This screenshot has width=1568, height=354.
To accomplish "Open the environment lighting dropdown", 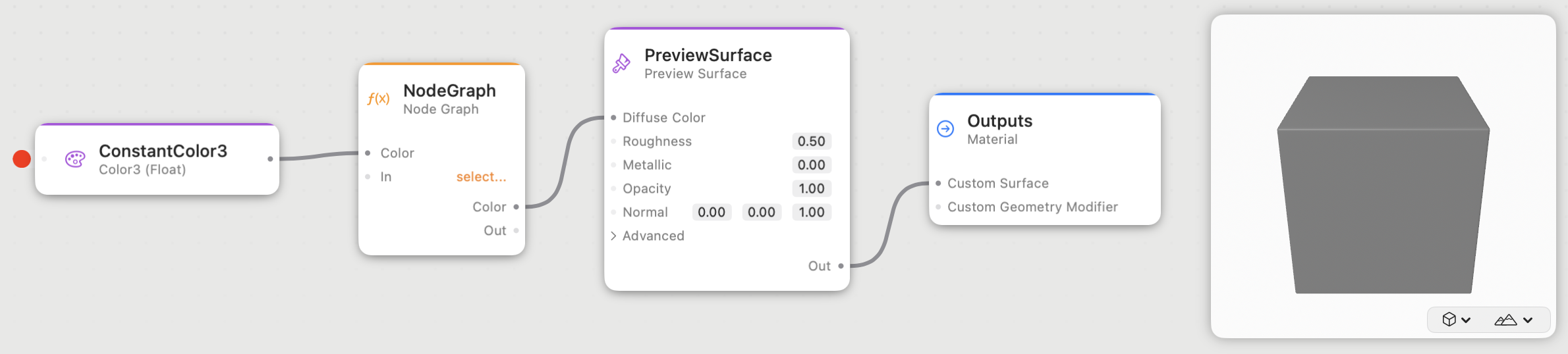I will pyautogui.click(x=1513, y=320).
